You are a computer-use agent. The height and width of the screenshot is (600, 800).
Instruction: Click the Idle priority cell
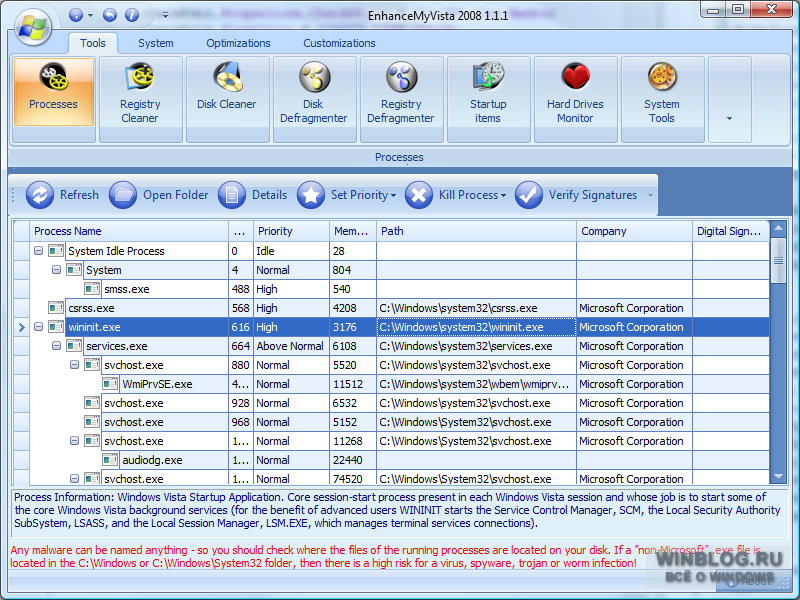point(292,251)
